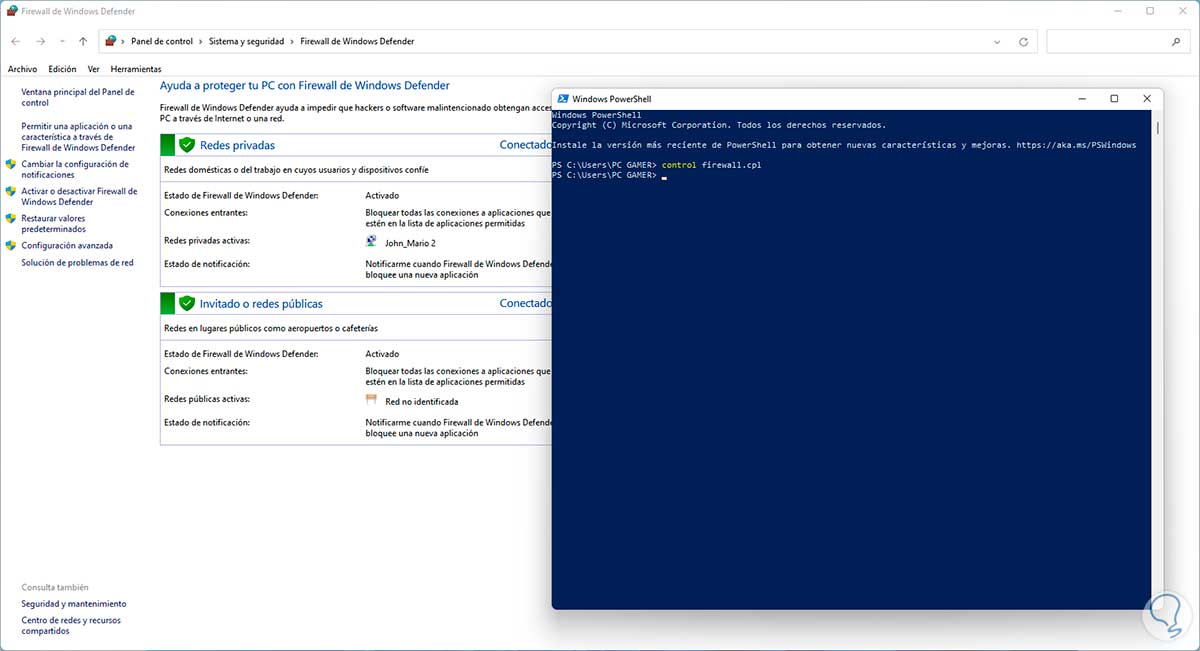Click the Refresh button beside address bar
1200x651 pixels.
[1023, 42]
